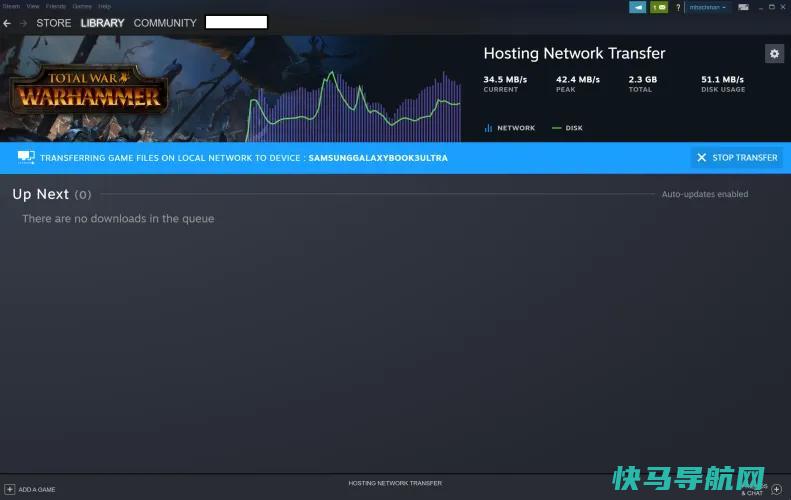
Task: Click the network transfer throughput graph
Action: tap(354, 107)
